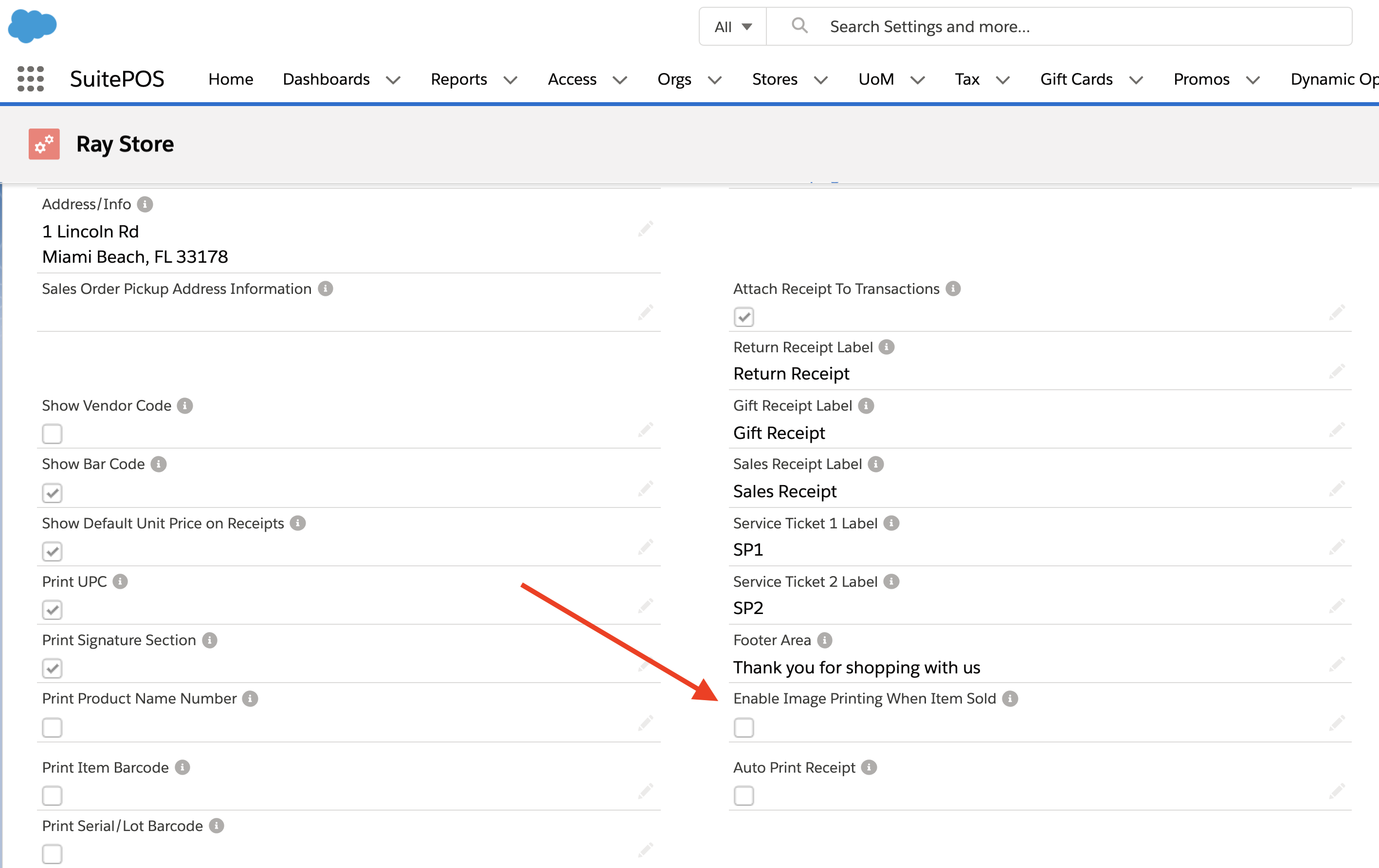Click the Salesforce cloud logo

32,25
